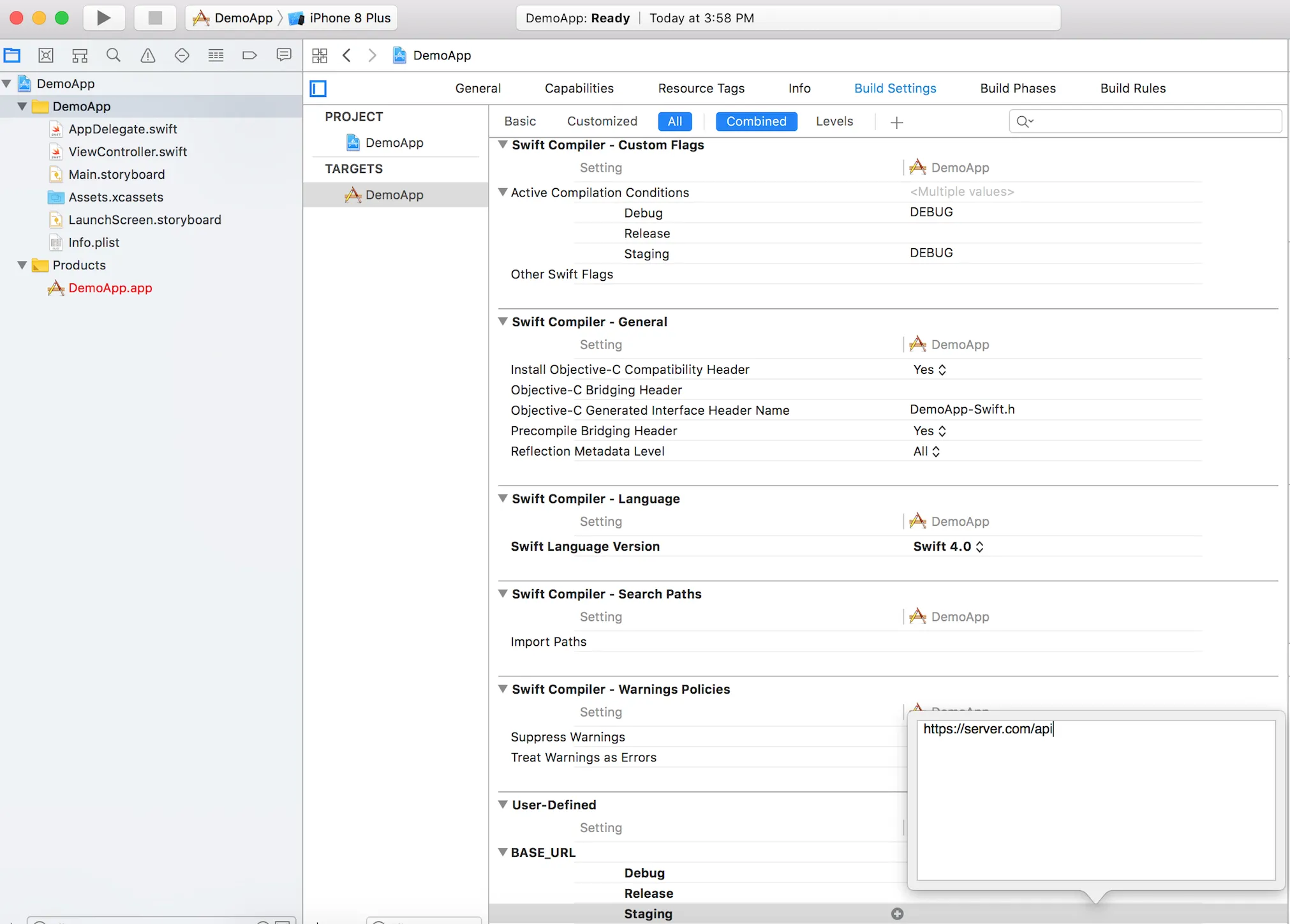Click the Run (play) button
Viewport: 1290px width, 924px height.
tap(103, 18)
